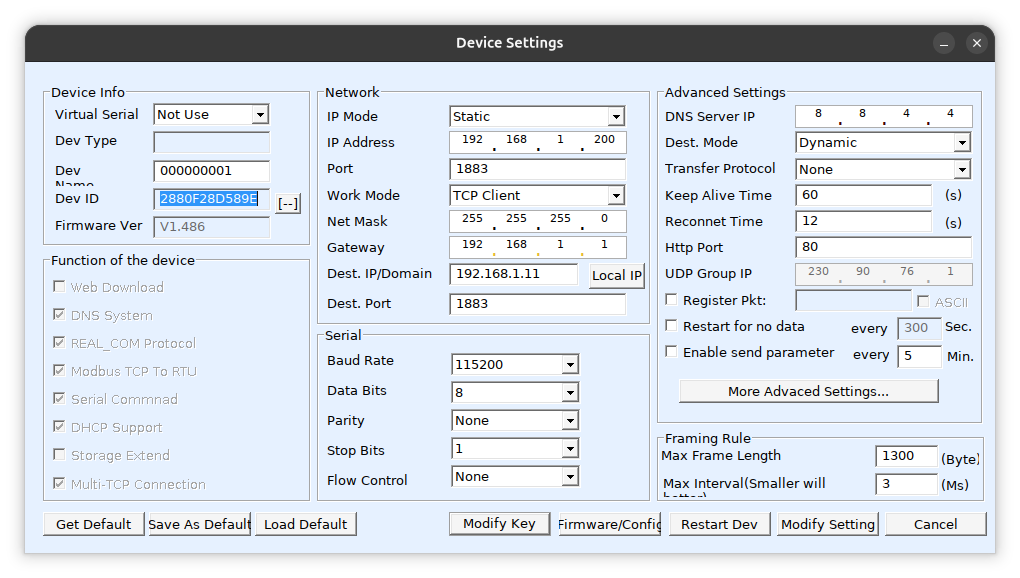Click the Gateway address field
Viewport: 1020px width, 578px height.
537,247
